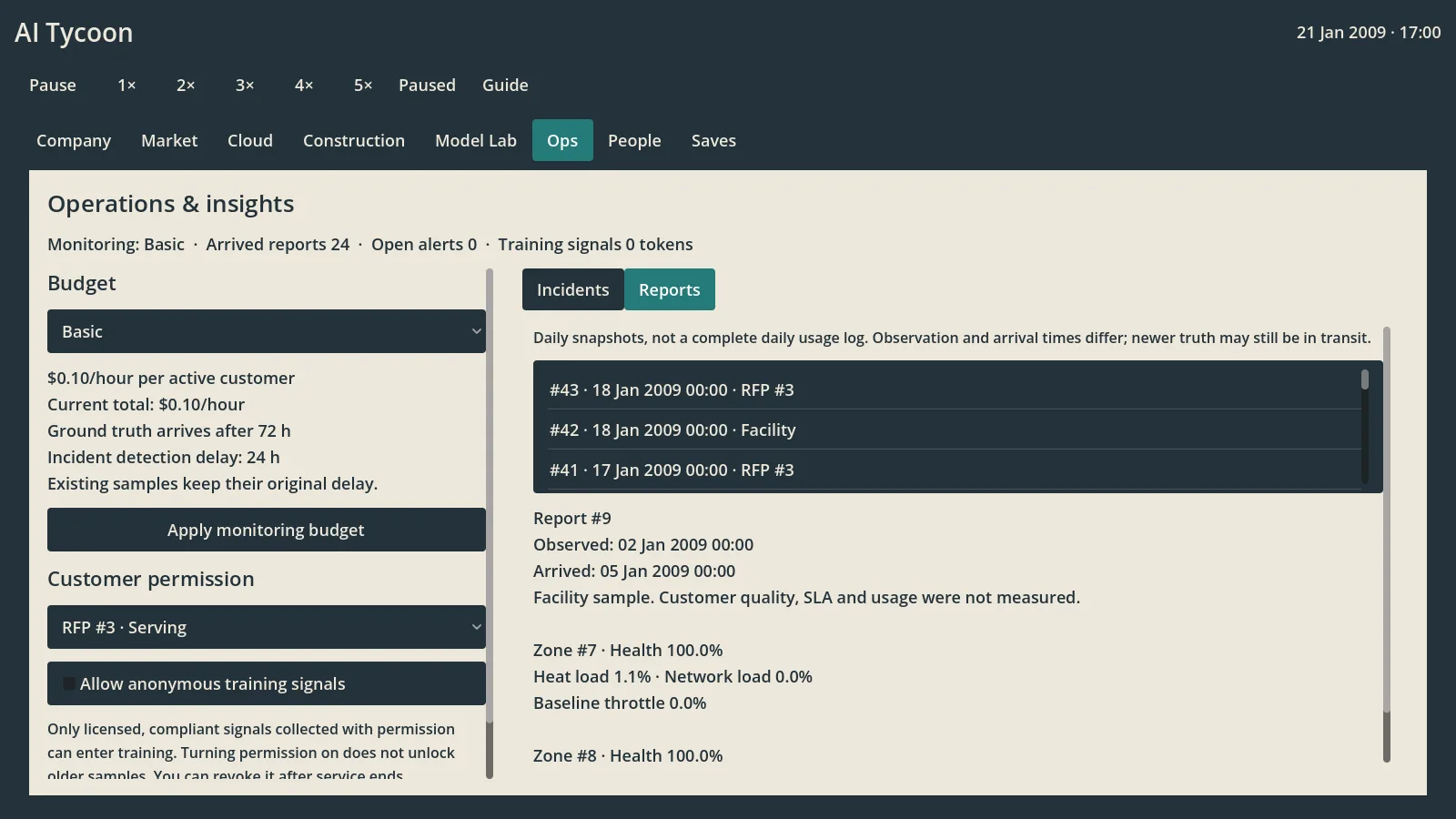The image size is (1456, 819).
Task: Click the reports panel vertical scrollbar
Action: coord(1387,544)
